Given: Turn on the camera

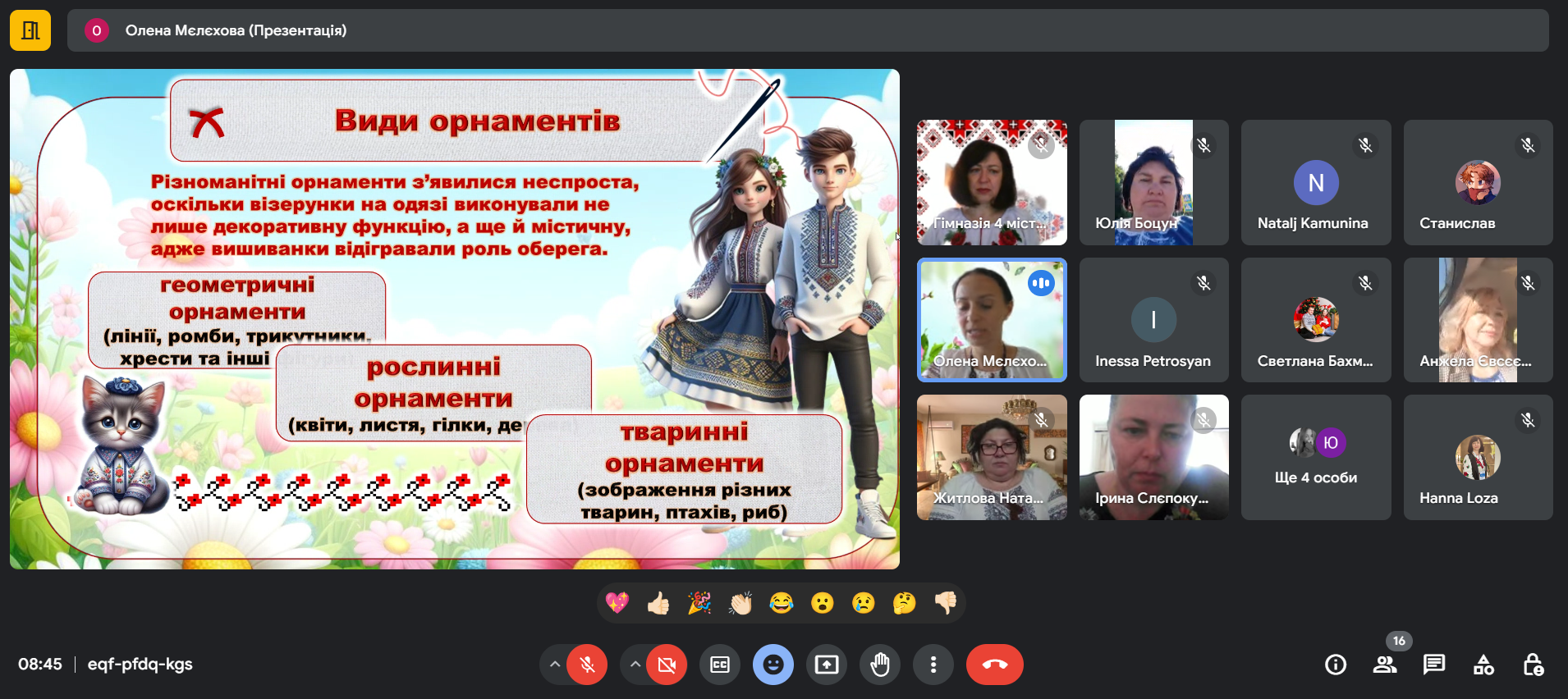Looking at the screenshot, I should tap(667, 665).
